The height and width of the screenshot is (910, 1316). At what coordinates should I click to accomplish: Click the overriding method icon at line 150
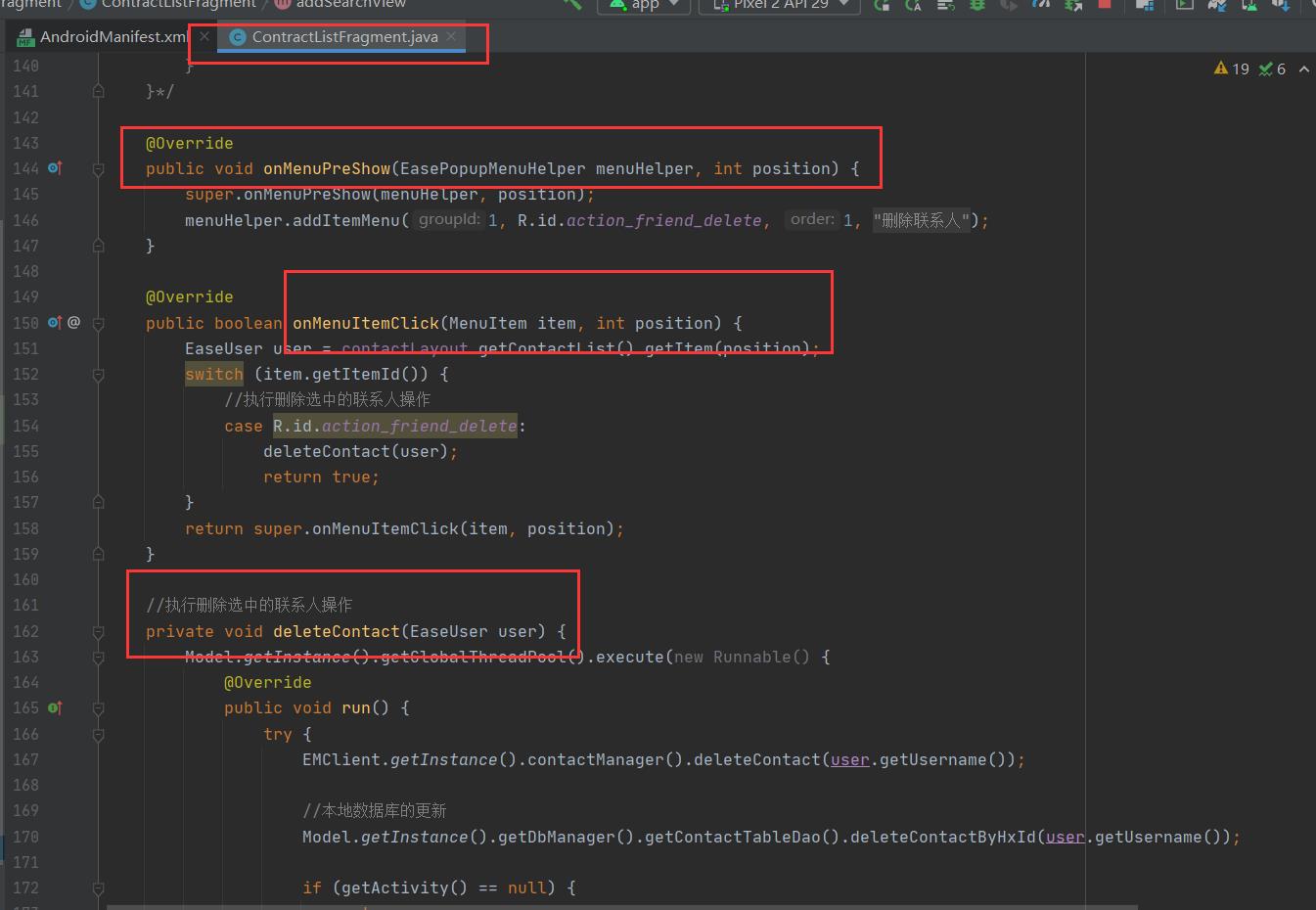tap(55, 322)
